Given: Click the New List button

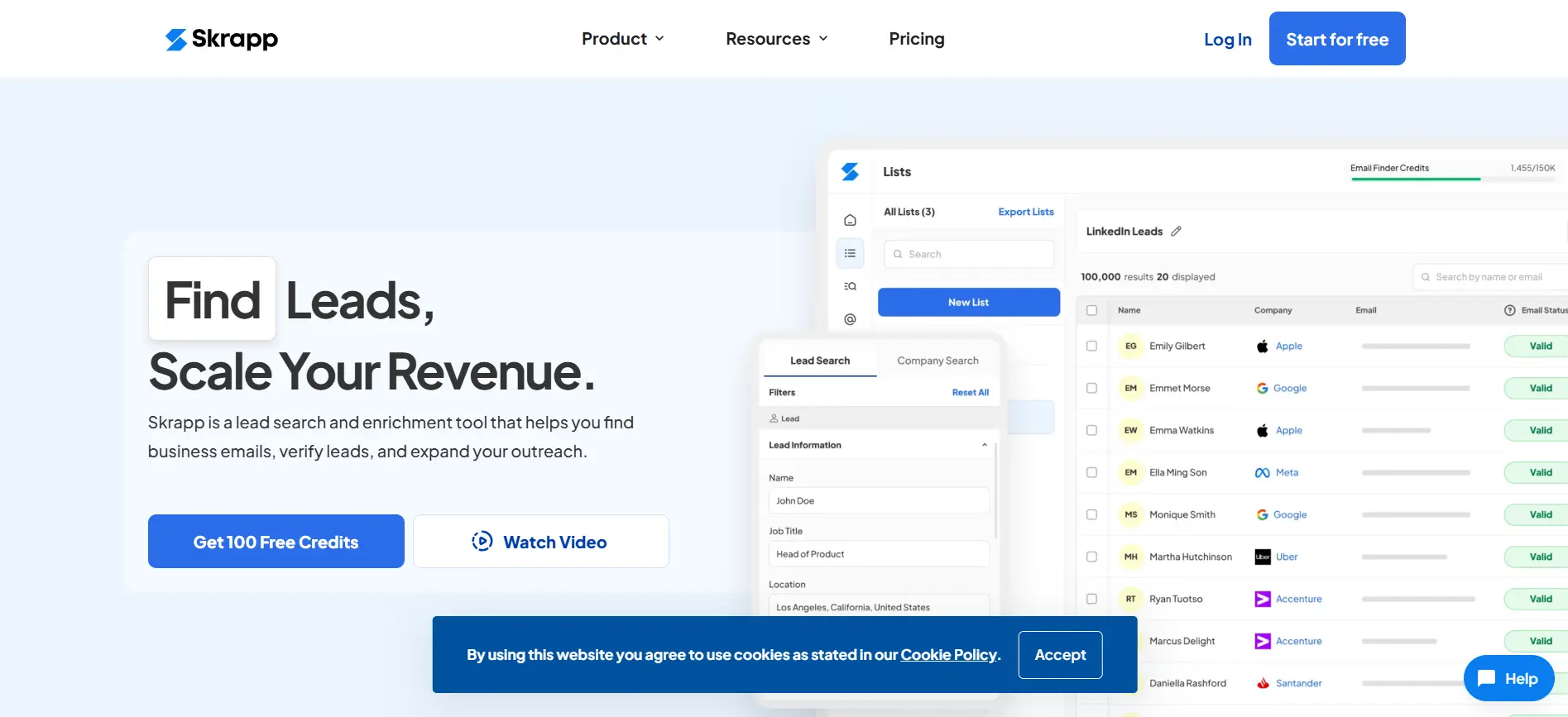Looking at the screenshot, I should [x=969, y=303].
